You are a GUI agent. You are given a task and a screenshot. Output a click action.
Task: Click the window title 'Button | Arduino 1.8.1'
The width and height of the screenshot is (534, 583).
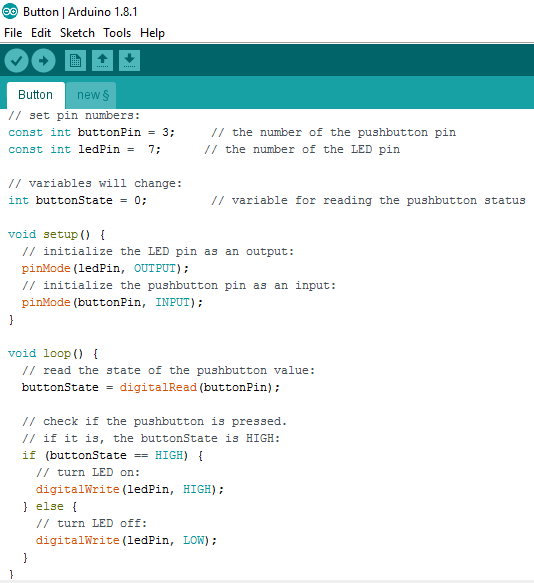tap(80, 12)
